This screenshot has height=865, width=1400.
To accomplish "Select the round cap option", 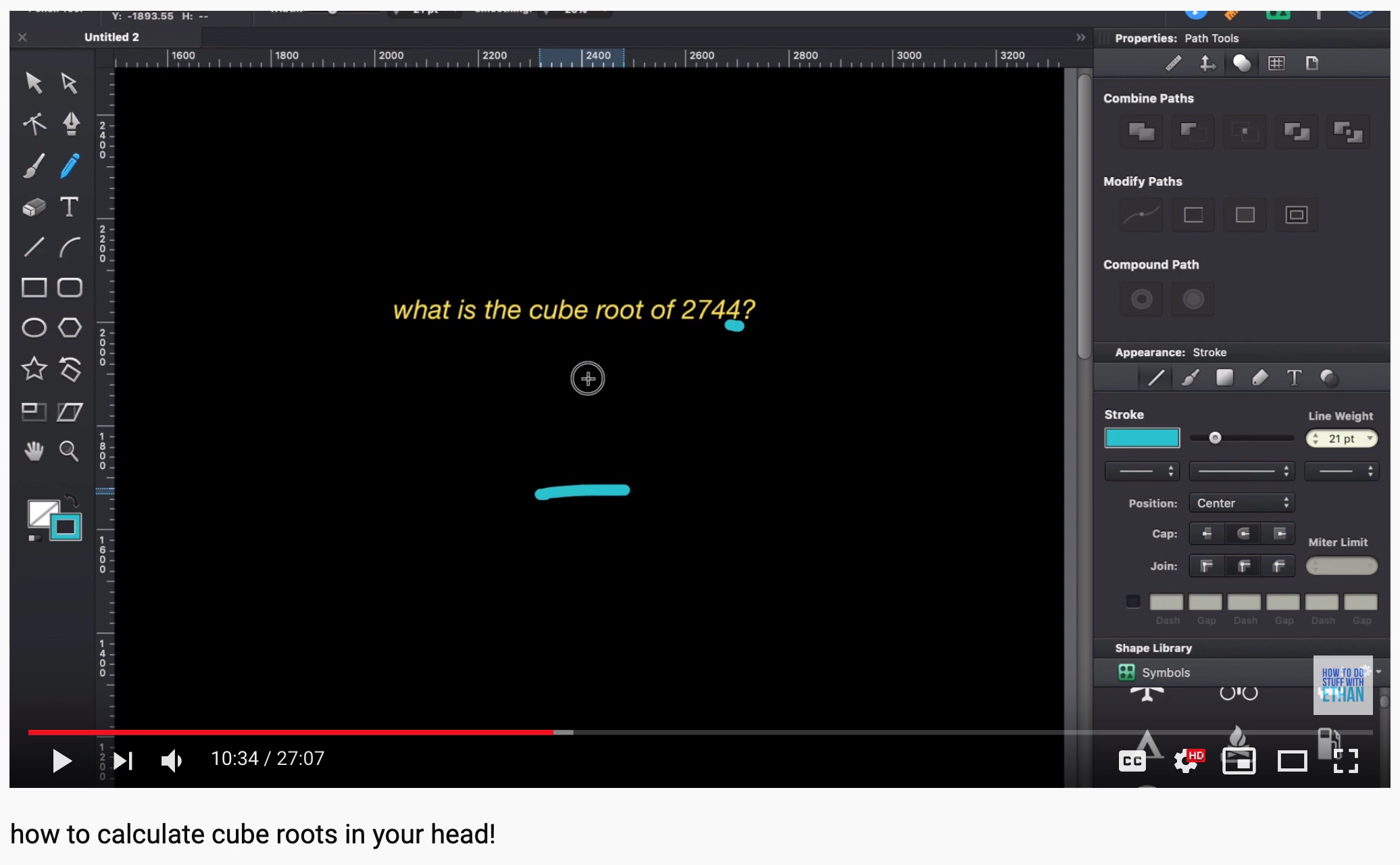I will click(x=1243, y=534).
